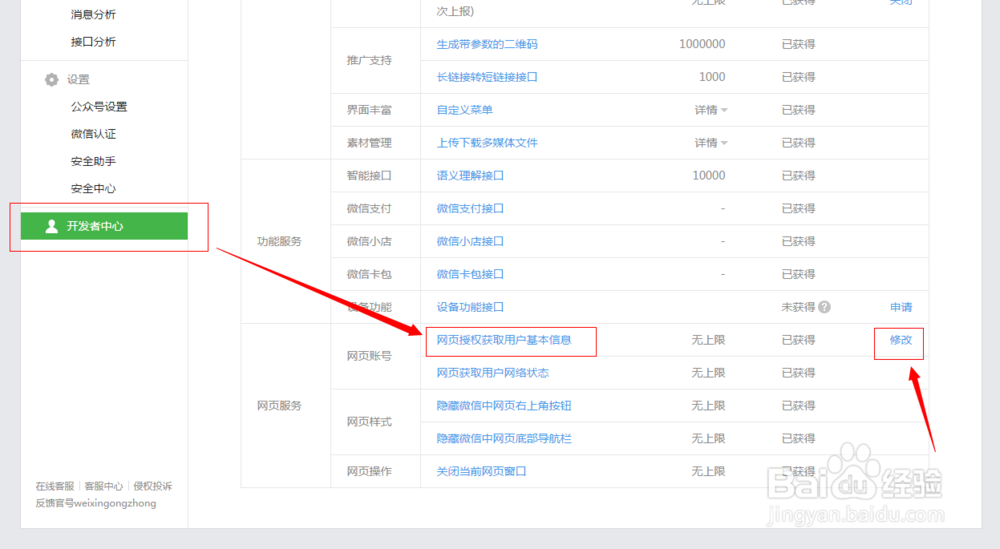Open the 网页授权获取用户基本信息 link
This screenshot has height=549, width=1000.
coord(504,340)
